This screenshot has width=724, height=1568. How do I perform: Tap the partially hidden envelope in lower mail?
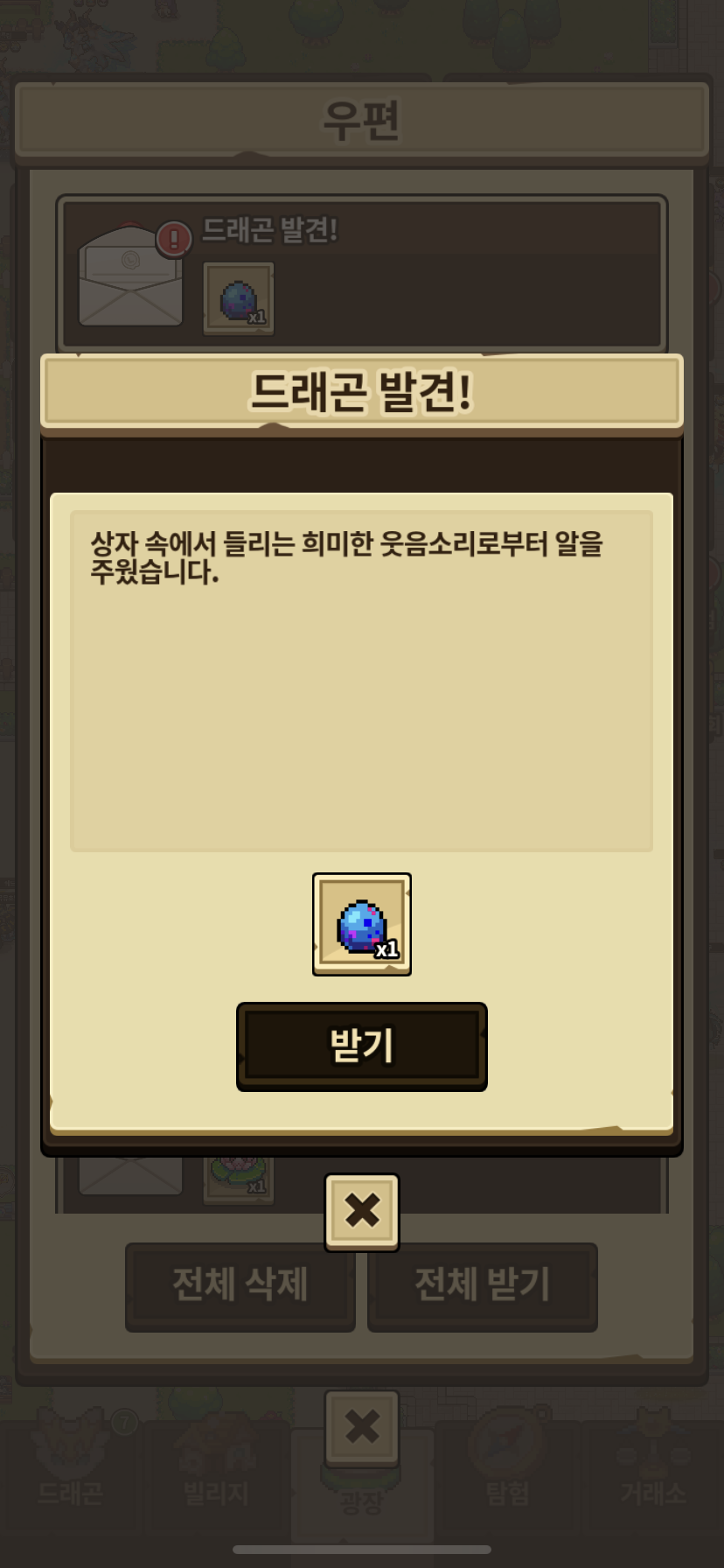point(130,1174)
